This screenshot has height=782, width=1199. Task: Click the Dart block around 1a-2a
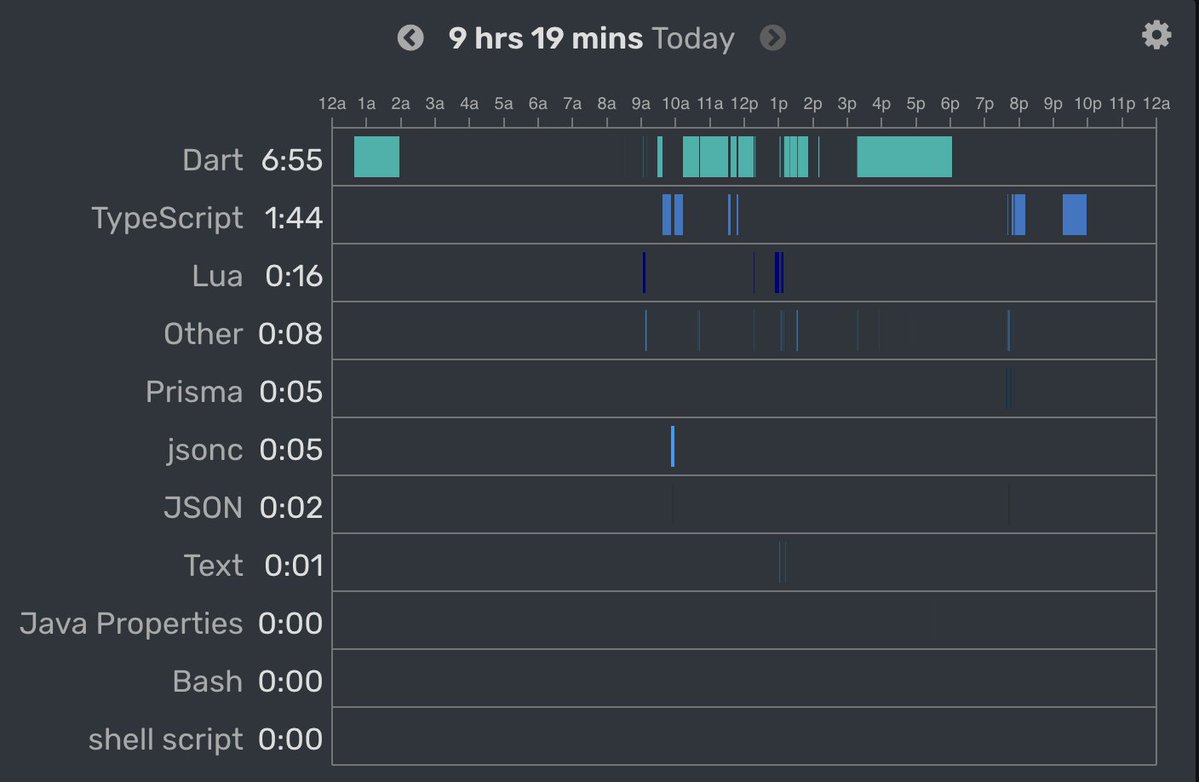[x=376, y=157]
